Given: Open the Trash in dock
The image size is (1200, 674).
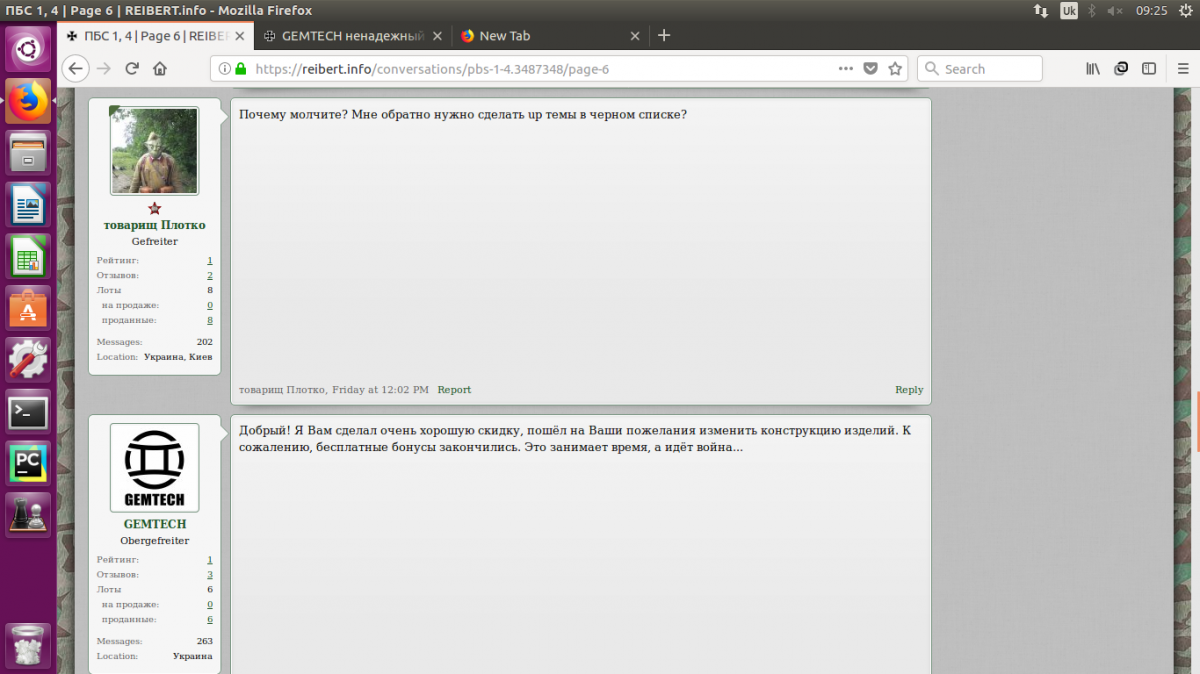Looking at the screenshot, I should [28, 646].
